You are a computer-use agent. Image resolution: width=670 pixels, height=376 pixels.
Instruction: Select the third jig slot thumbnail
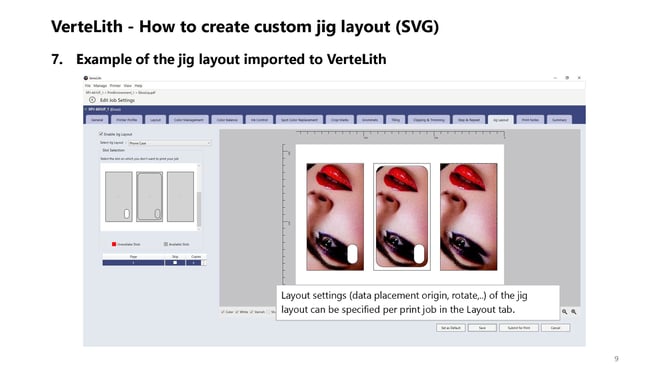(180, 197)
